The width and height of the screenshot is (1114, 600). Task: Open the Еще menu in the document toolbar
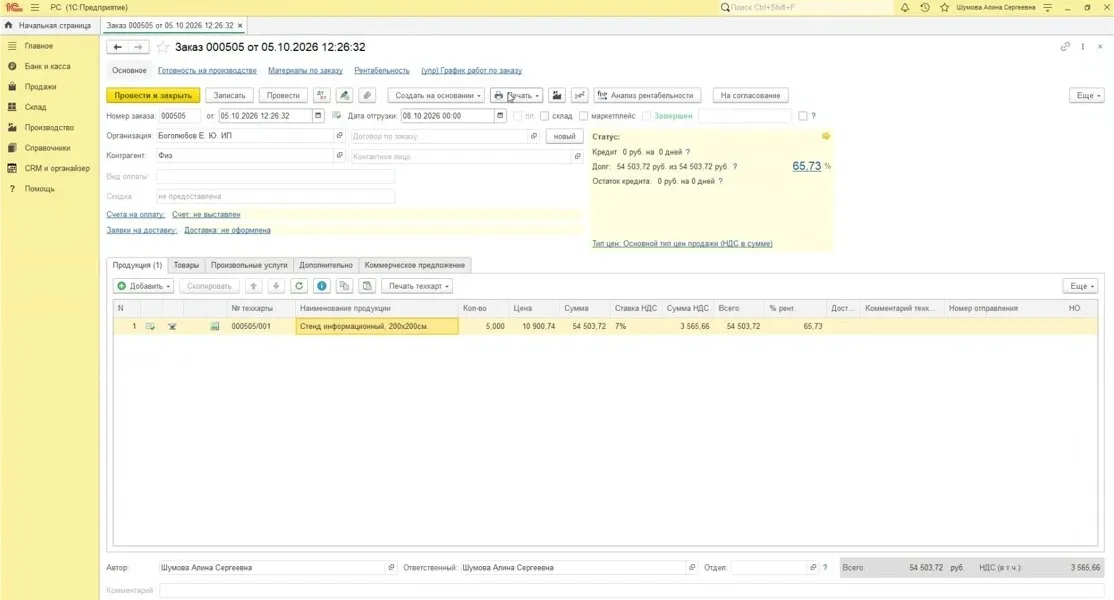click(x=1087, y=95)
